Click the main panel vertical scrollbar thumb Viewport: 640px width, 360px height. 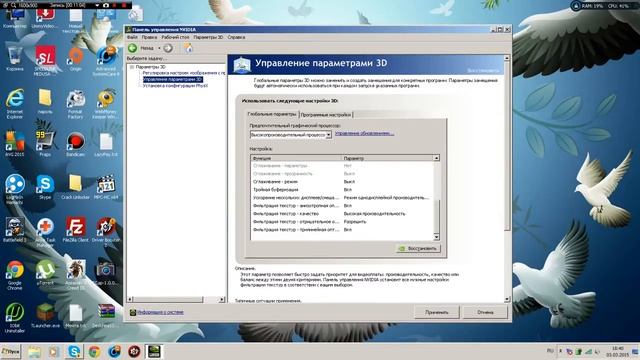[x=507, y=147]
